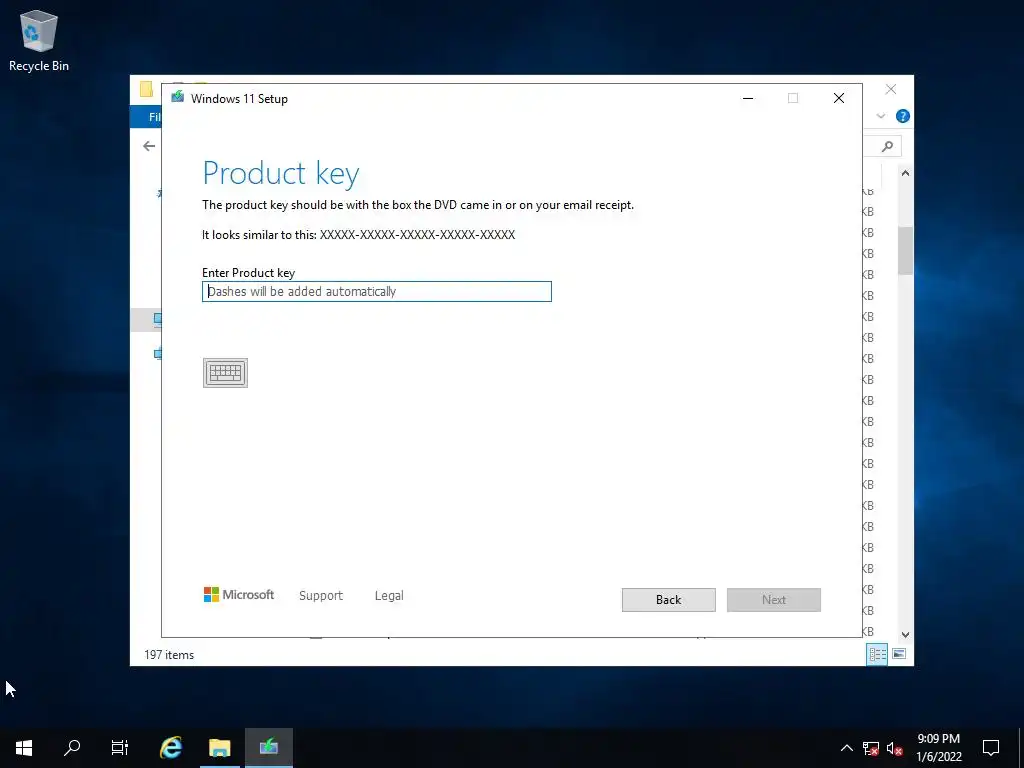Select Windows Setup taskbar icon
Screen dimensions: 1024x768
tap(269, 748)
